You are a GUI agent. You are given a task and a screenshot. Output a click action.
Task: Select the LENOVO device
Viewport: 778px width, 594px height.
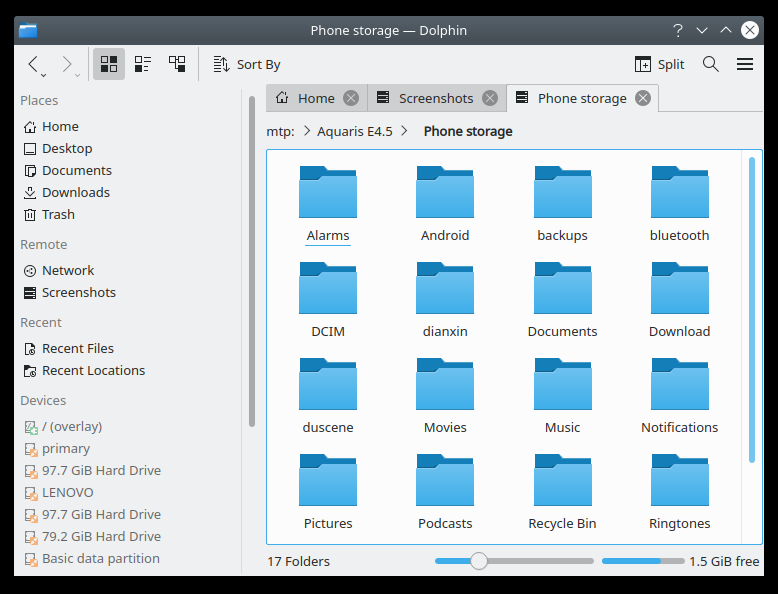point(67,492)
